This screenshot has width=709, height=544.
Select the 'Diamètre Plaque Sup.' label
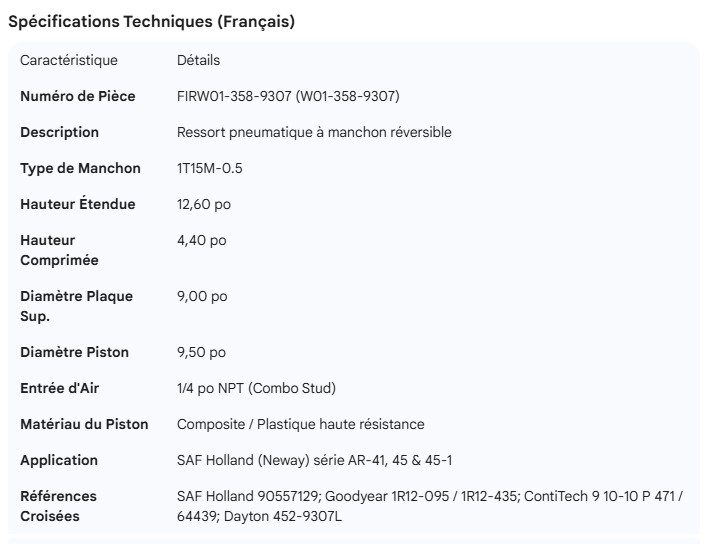coord(77,306)
